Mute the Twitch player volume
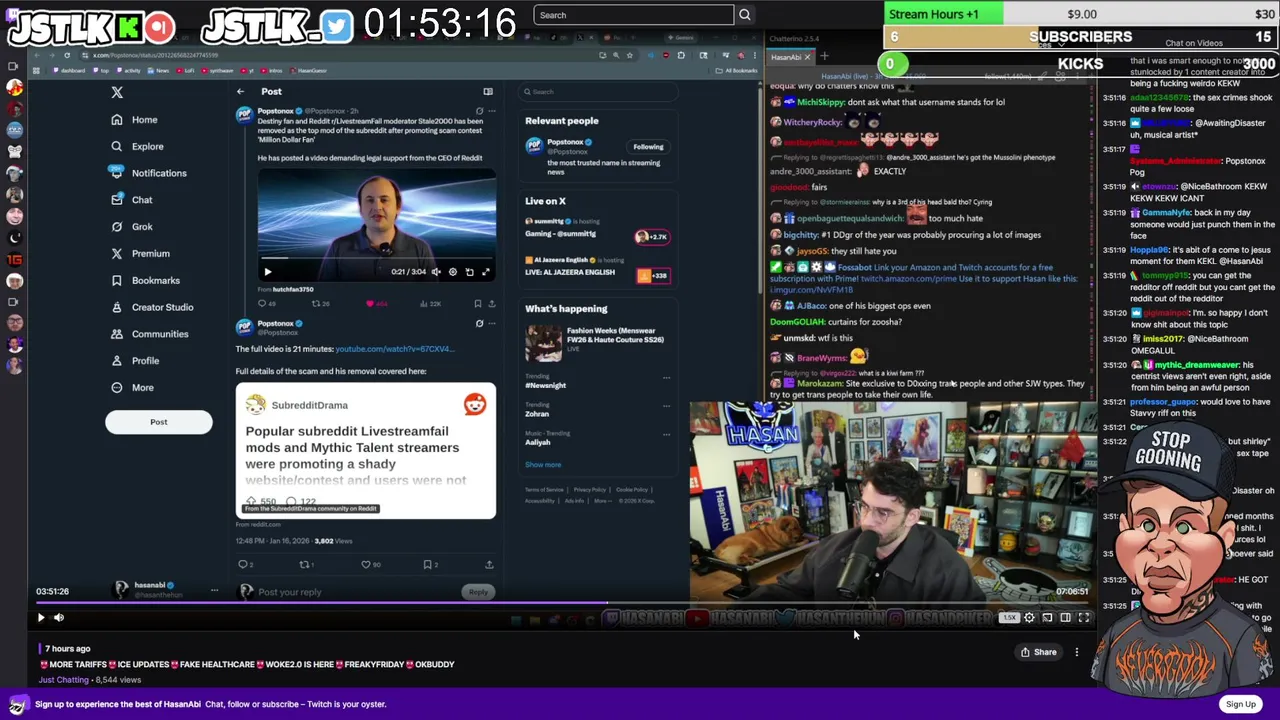This screenshot has height=720, width=1280. pos(59,618)
